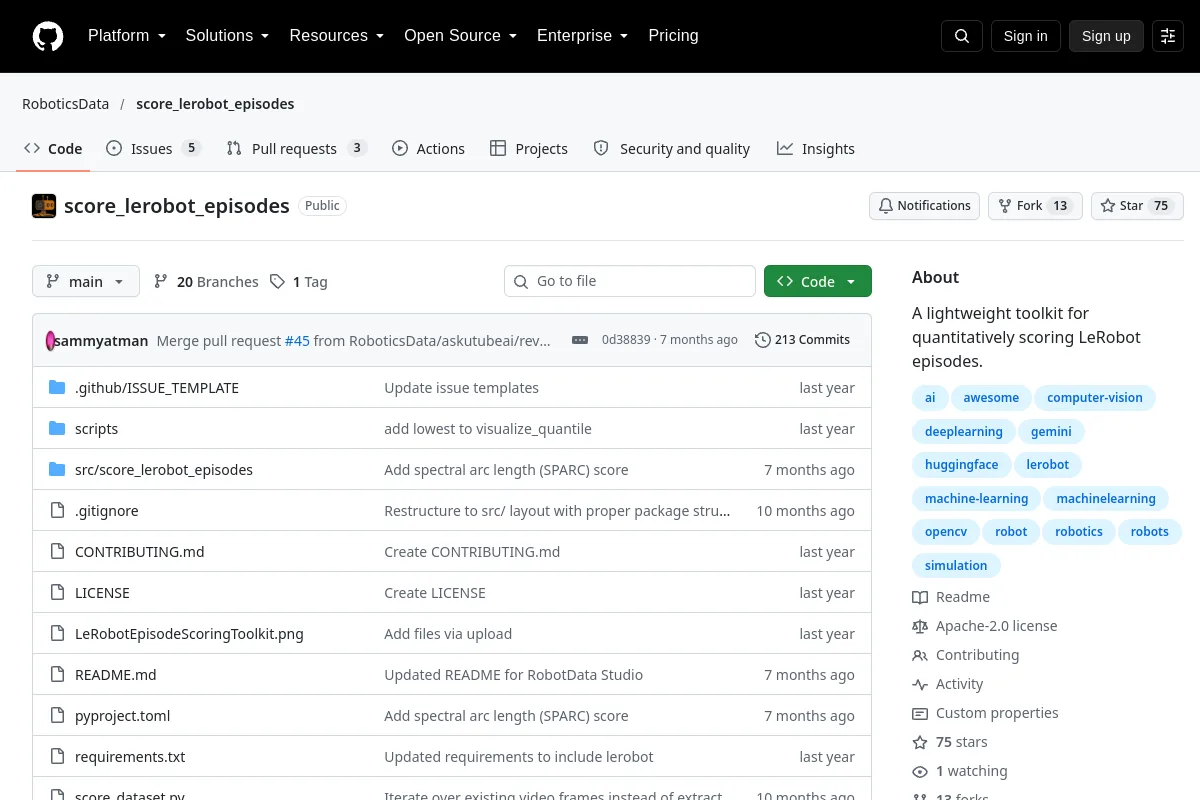Click file icon next to .gitignore

pos(57,511)
